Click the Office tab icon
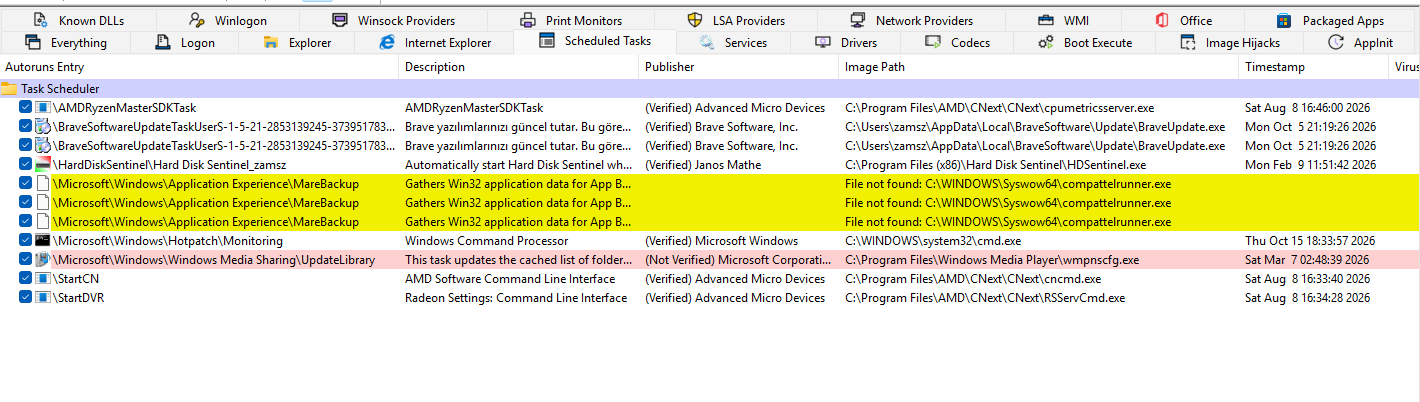This screenshot has height=402, width=1420. pyautogui.click(x=1162, y=20)
